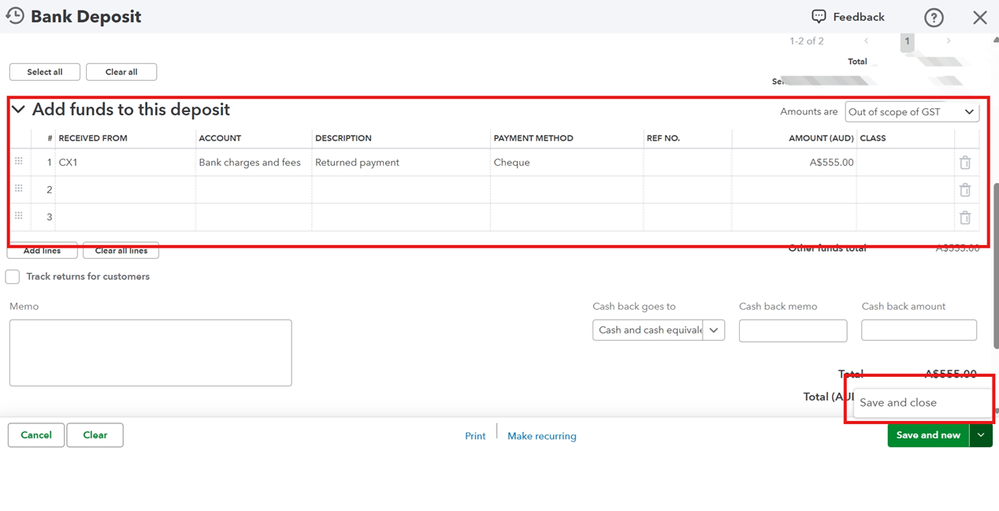Open the Cash back goes to dropdown
The image size is (999, 511).
[x=658, y=330]
